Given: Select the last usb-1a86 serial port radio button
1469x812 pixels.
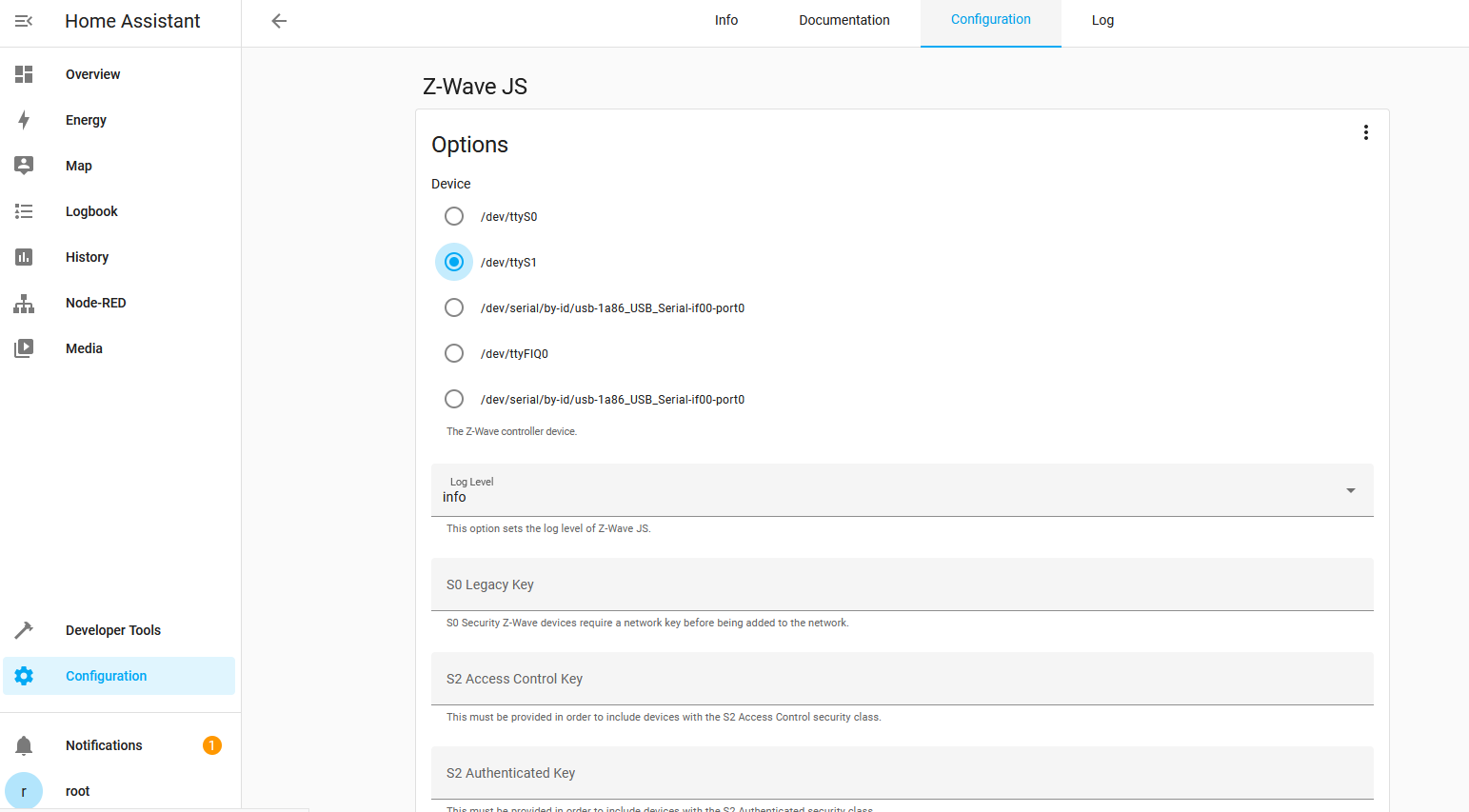Looking at the screenshot, I should (x=454, y=399).
